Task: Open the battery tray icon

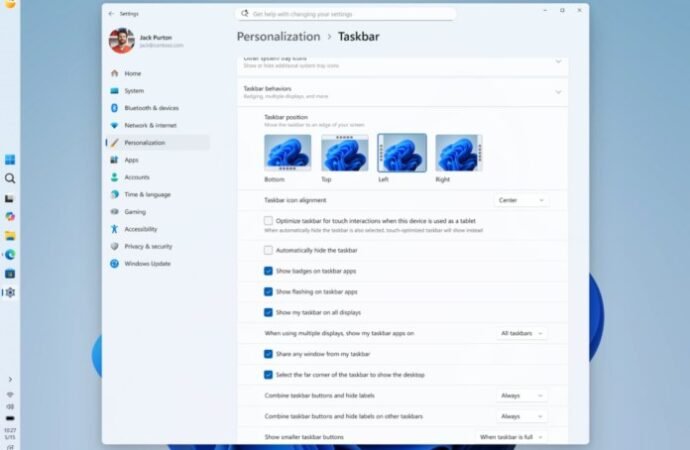Action: (x=10, y=418)
